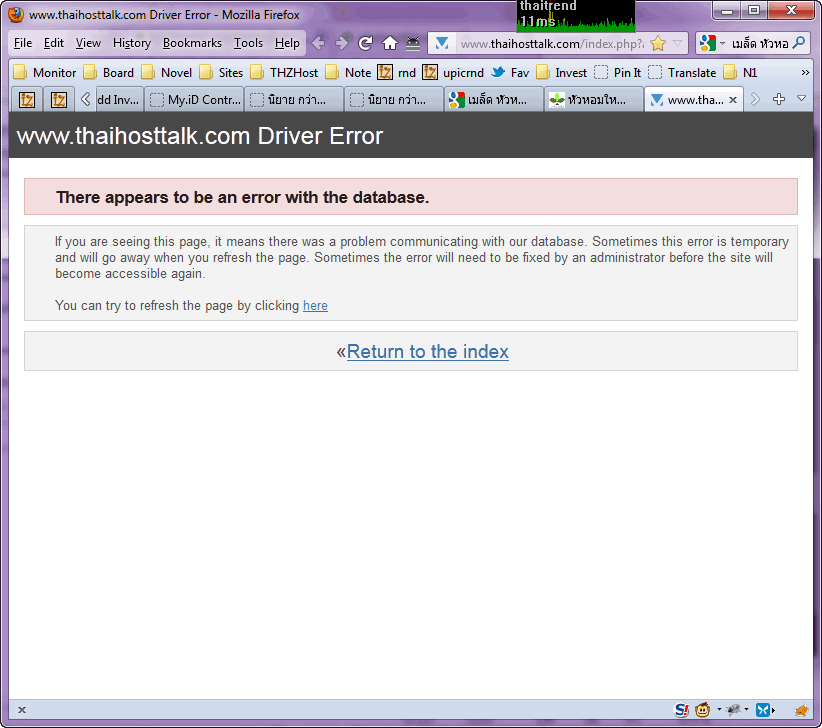Open the File menu
Viewport: 822px width, 728px height.
click(x=23, y=43)
